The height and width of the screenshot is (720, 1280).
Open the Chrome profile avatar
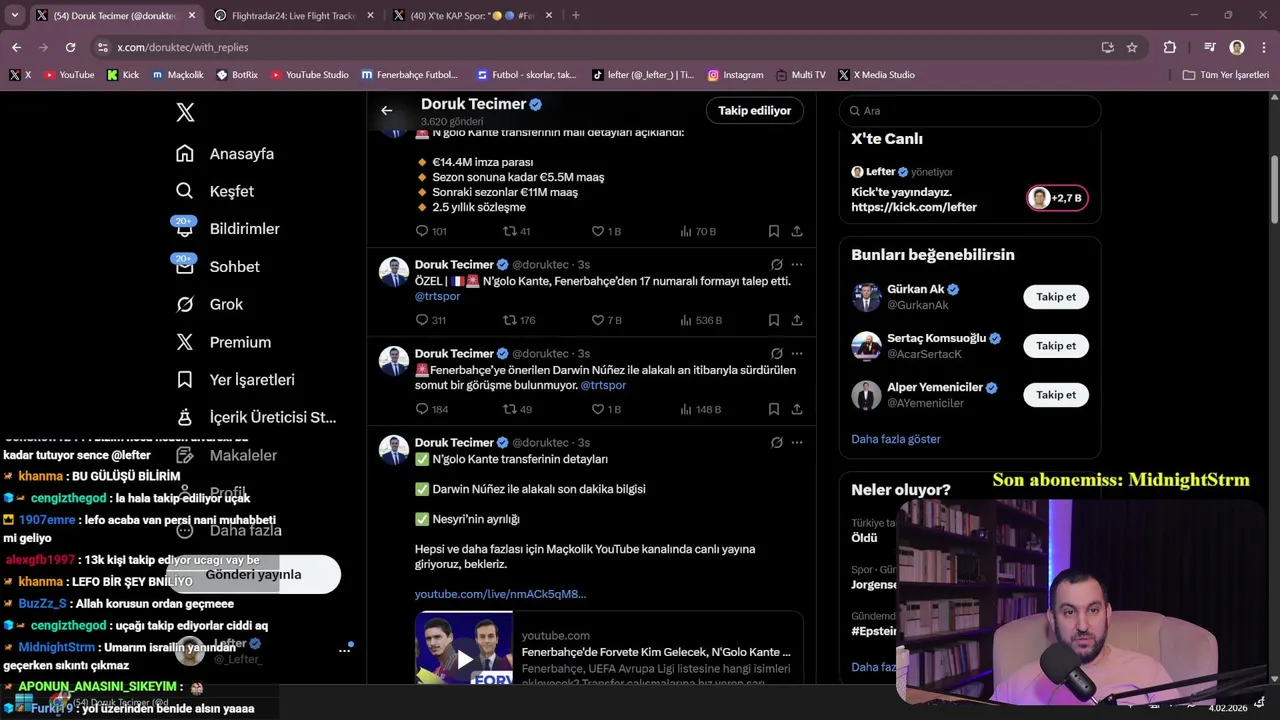pyautogui.click(x=1237, y=47)
